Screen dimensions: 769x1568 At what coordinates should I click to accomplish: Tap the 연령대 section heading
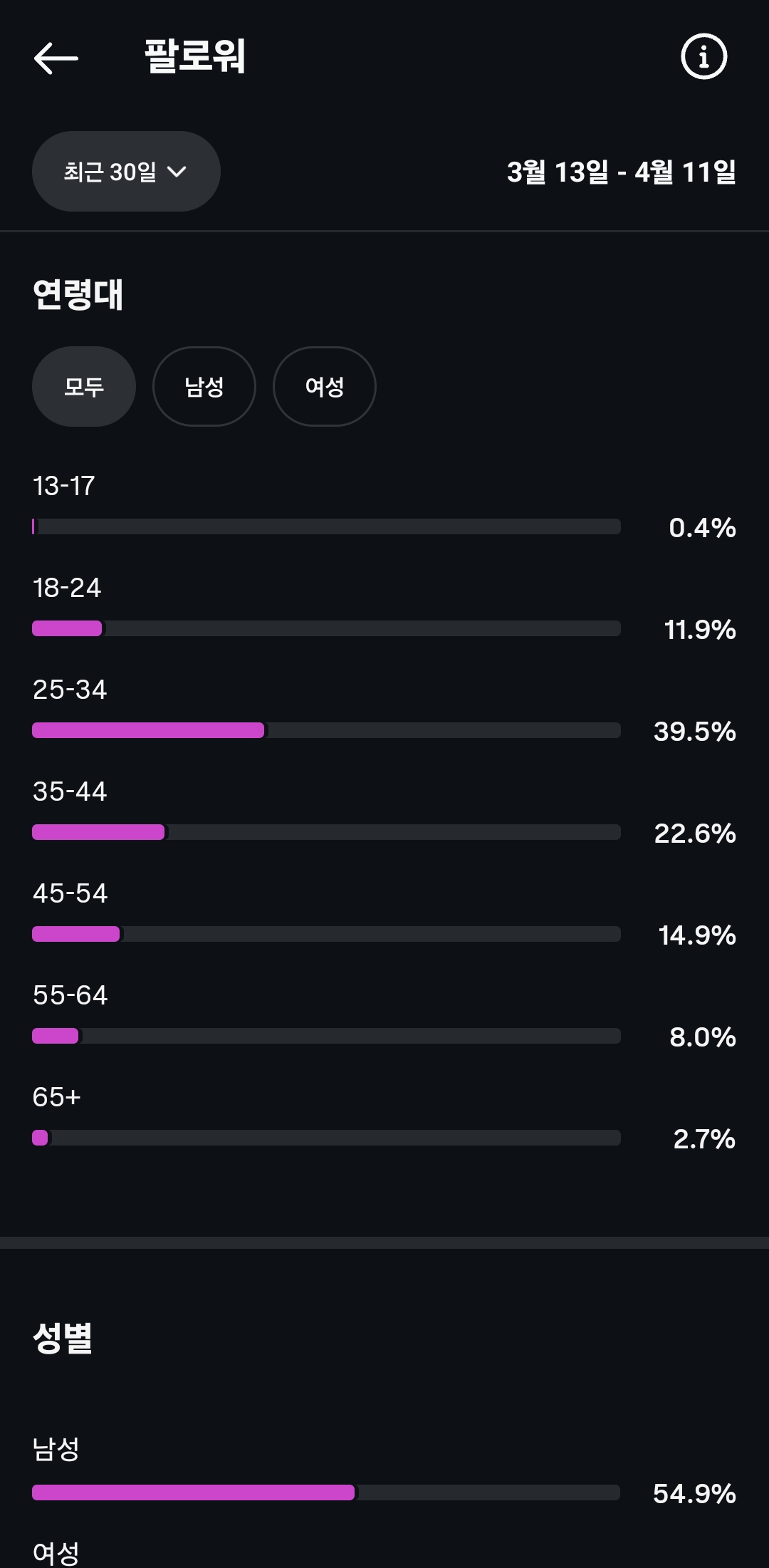[x=78, y=294]
